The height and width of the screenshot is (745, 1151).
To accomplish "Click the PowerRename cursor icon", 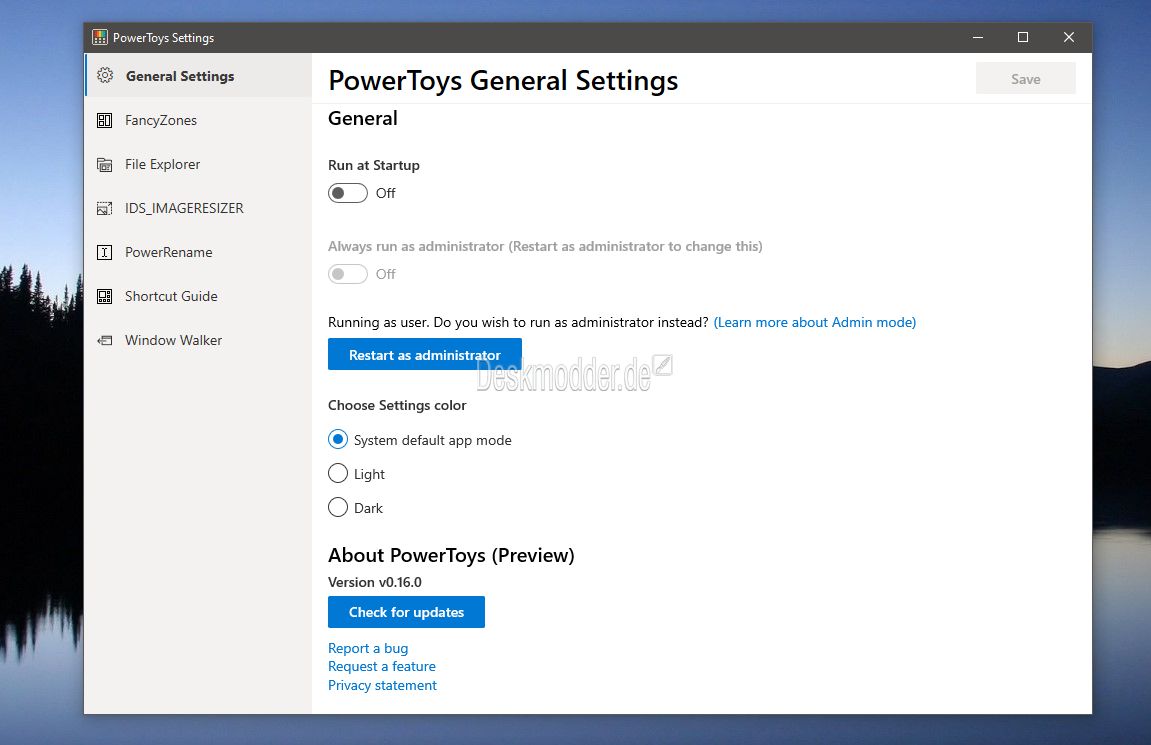I will (105, 252).
